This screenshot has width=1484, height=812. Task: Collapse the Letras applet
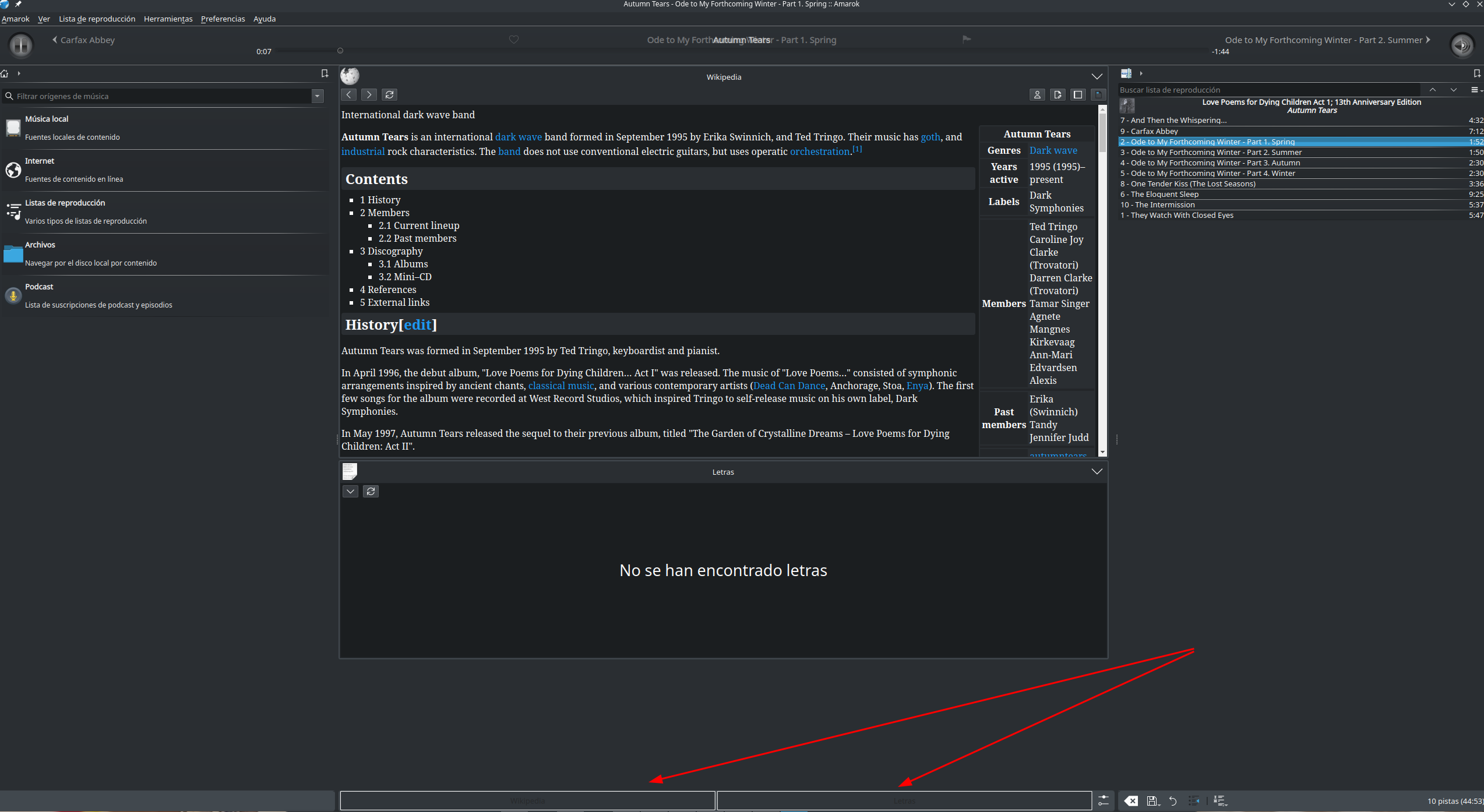1097,471
